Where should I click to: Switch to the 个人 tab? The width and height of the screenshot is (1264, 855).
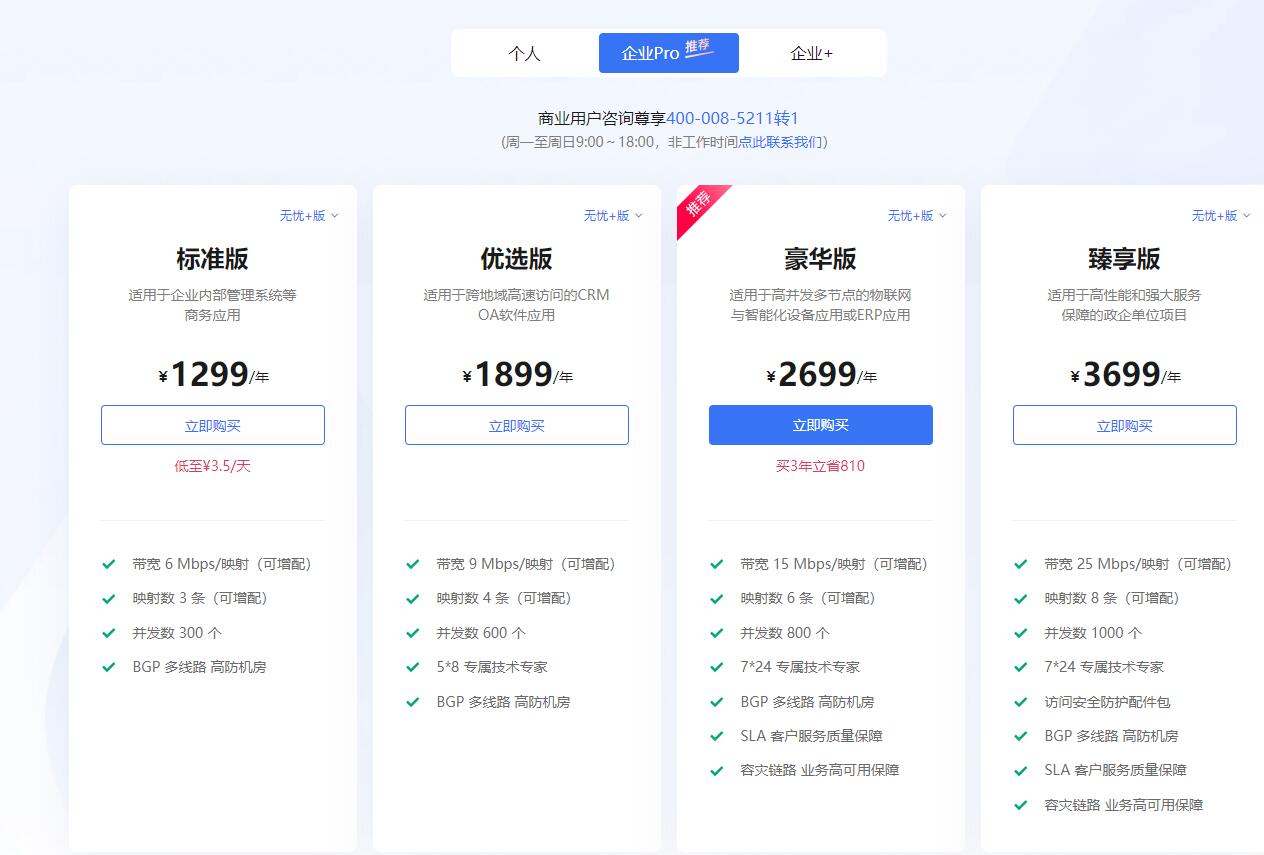524,53
